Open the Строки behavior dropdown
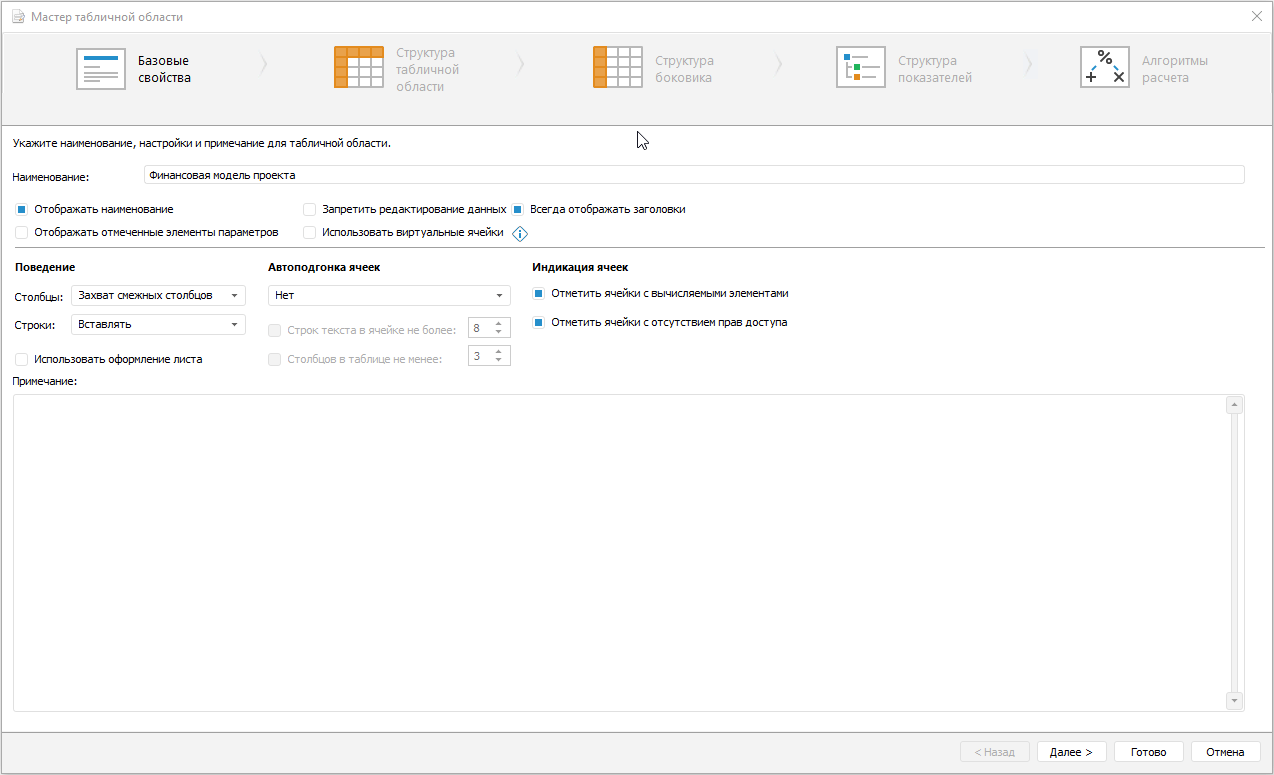This screenshot has width=1274, height=775. (x=158, y=324)
